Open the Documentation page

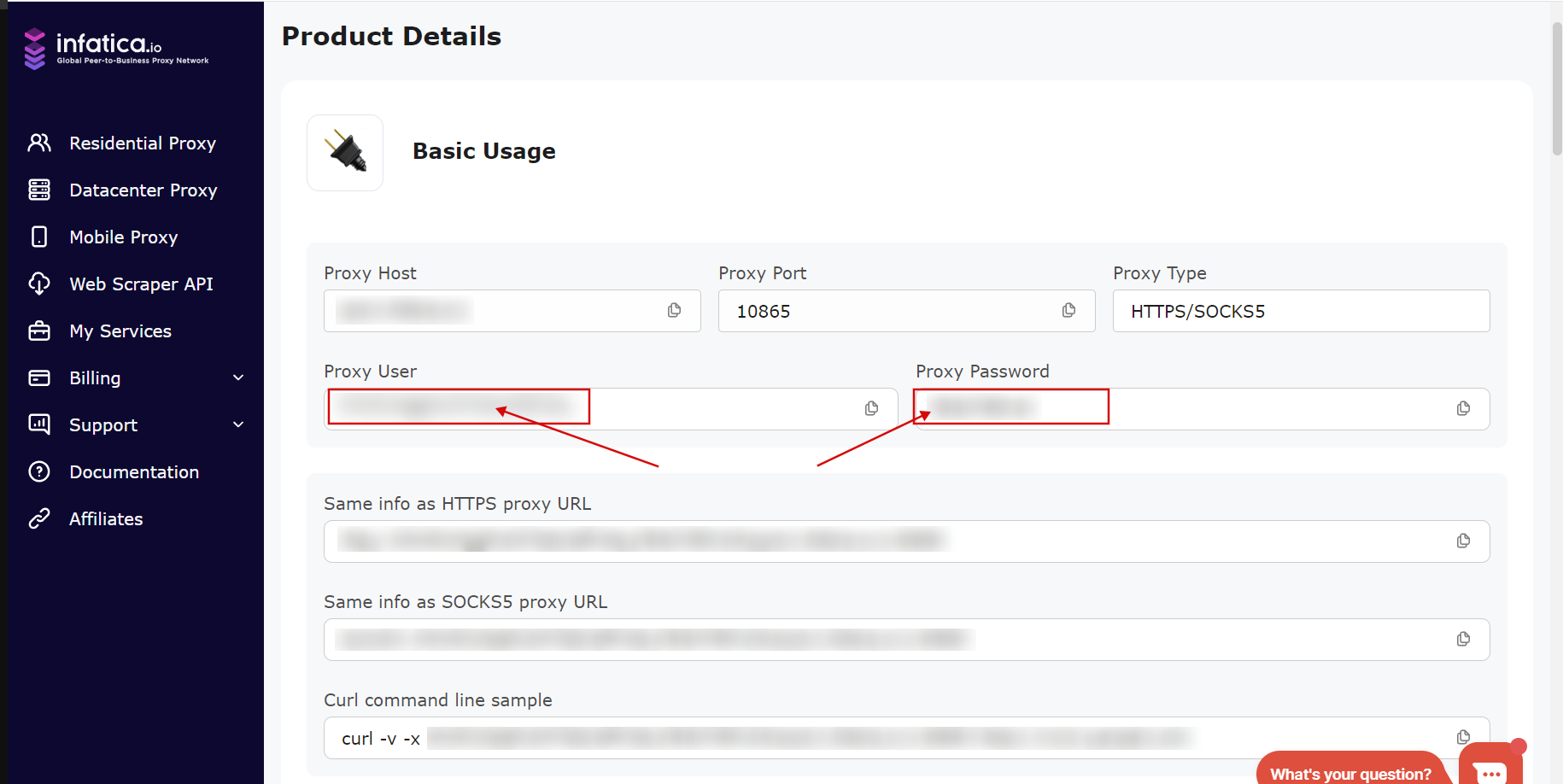[134, 471]
